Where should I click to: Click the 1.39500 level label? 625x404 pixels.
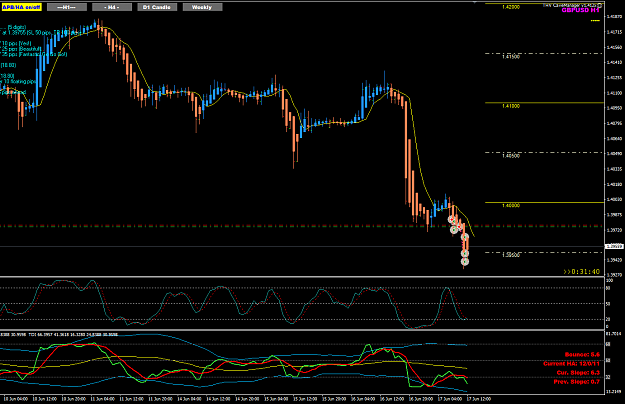(511, 255)
